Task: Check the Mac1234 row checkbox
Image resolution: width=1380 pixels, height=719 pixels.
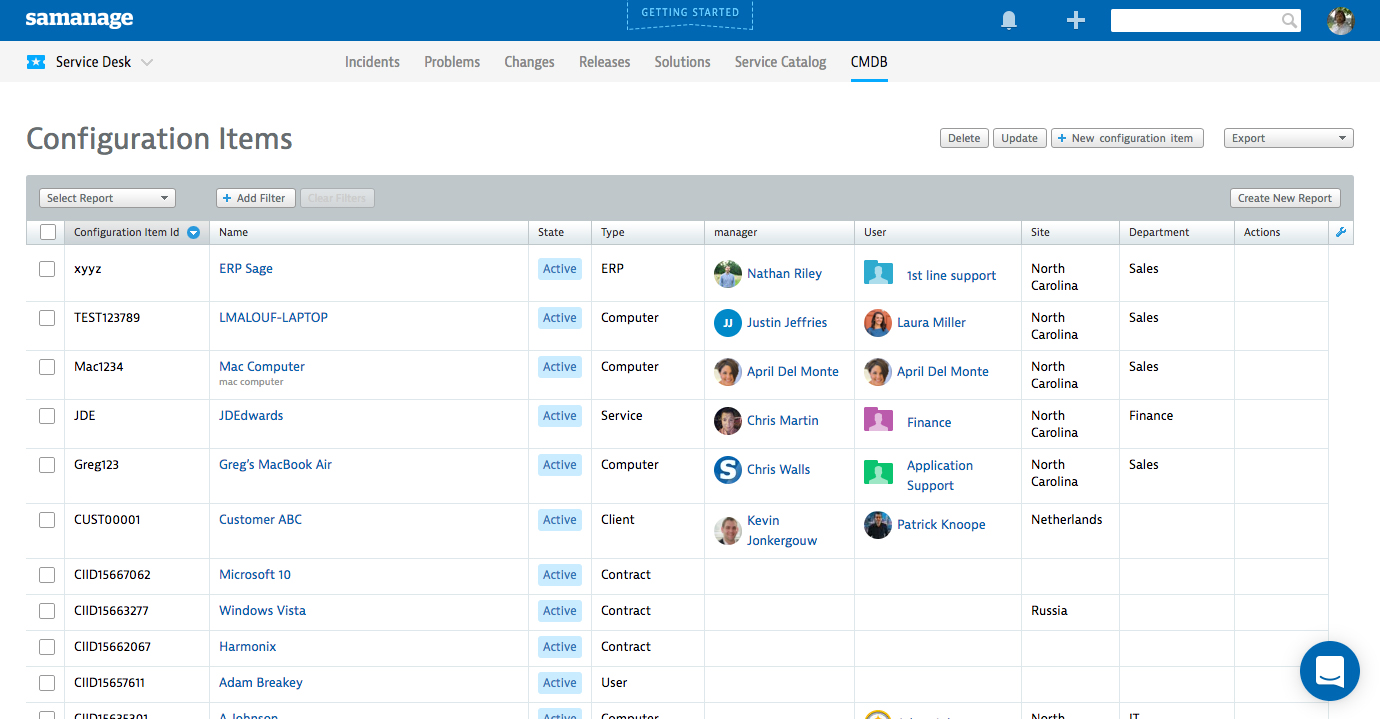Action: (47, 367)
